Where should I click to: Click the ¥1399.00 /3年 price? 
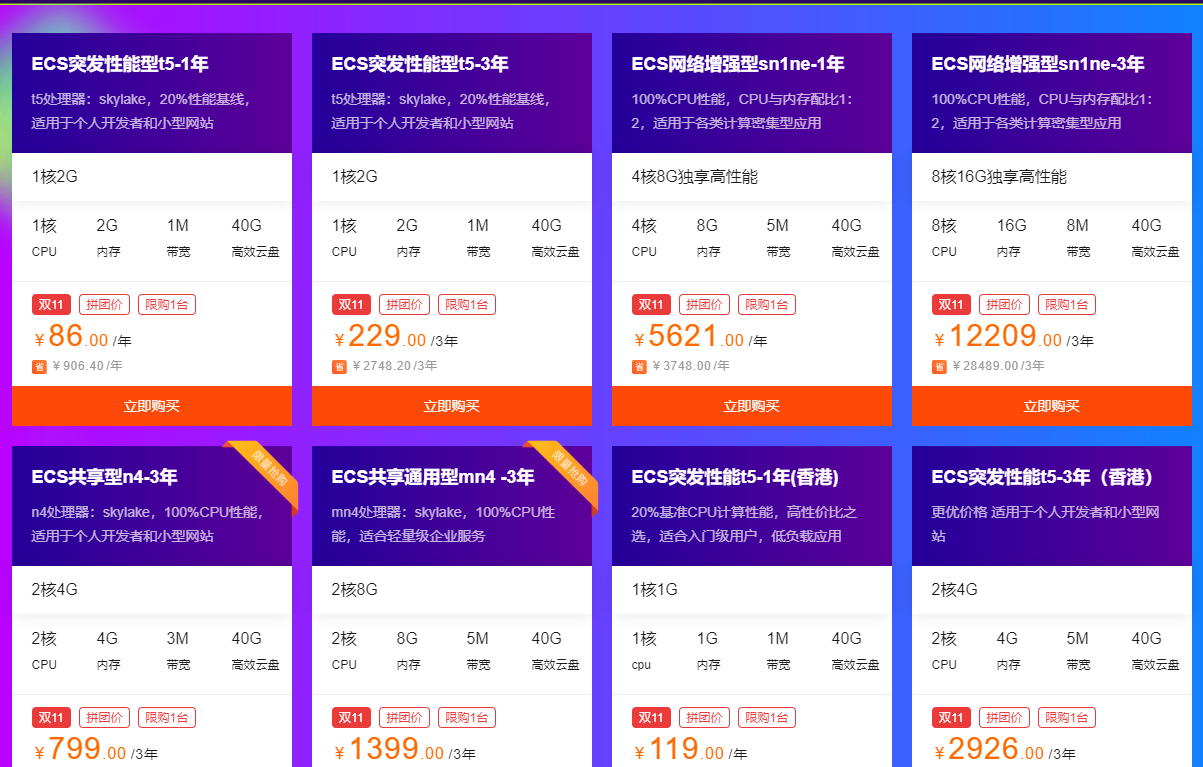pyautogui.click(x=405, y=749)
